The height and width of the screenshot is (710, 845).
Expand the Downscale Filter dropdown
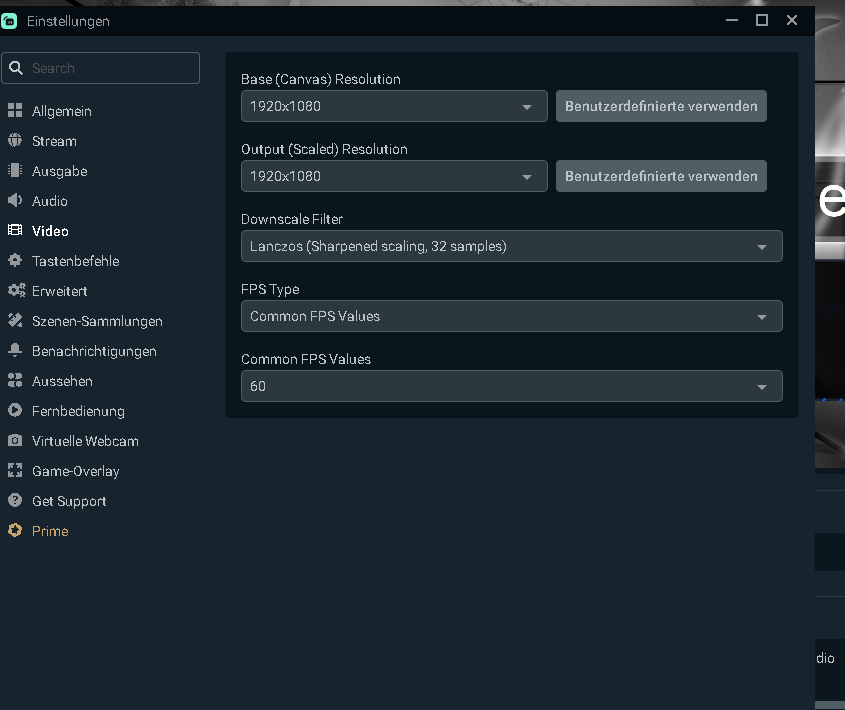pyautogui.click(x=511, y=246)
